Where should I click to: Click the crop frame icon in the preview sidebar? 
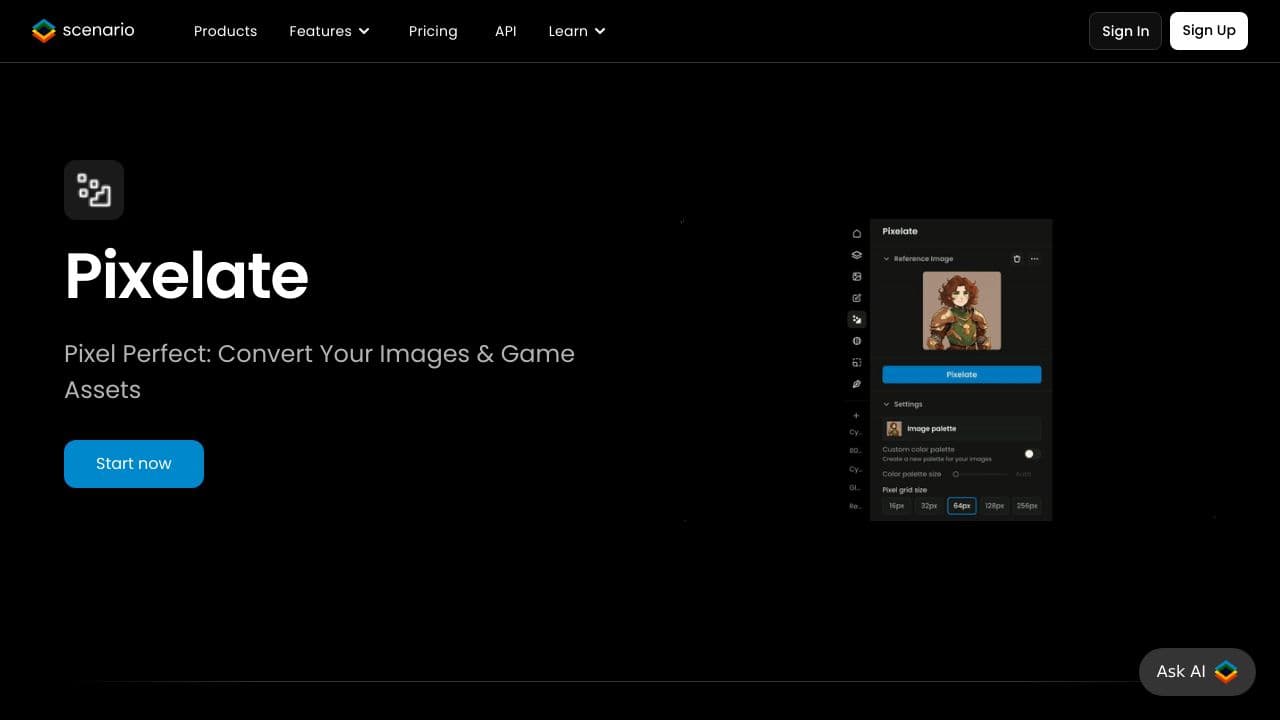coord(856,362)
